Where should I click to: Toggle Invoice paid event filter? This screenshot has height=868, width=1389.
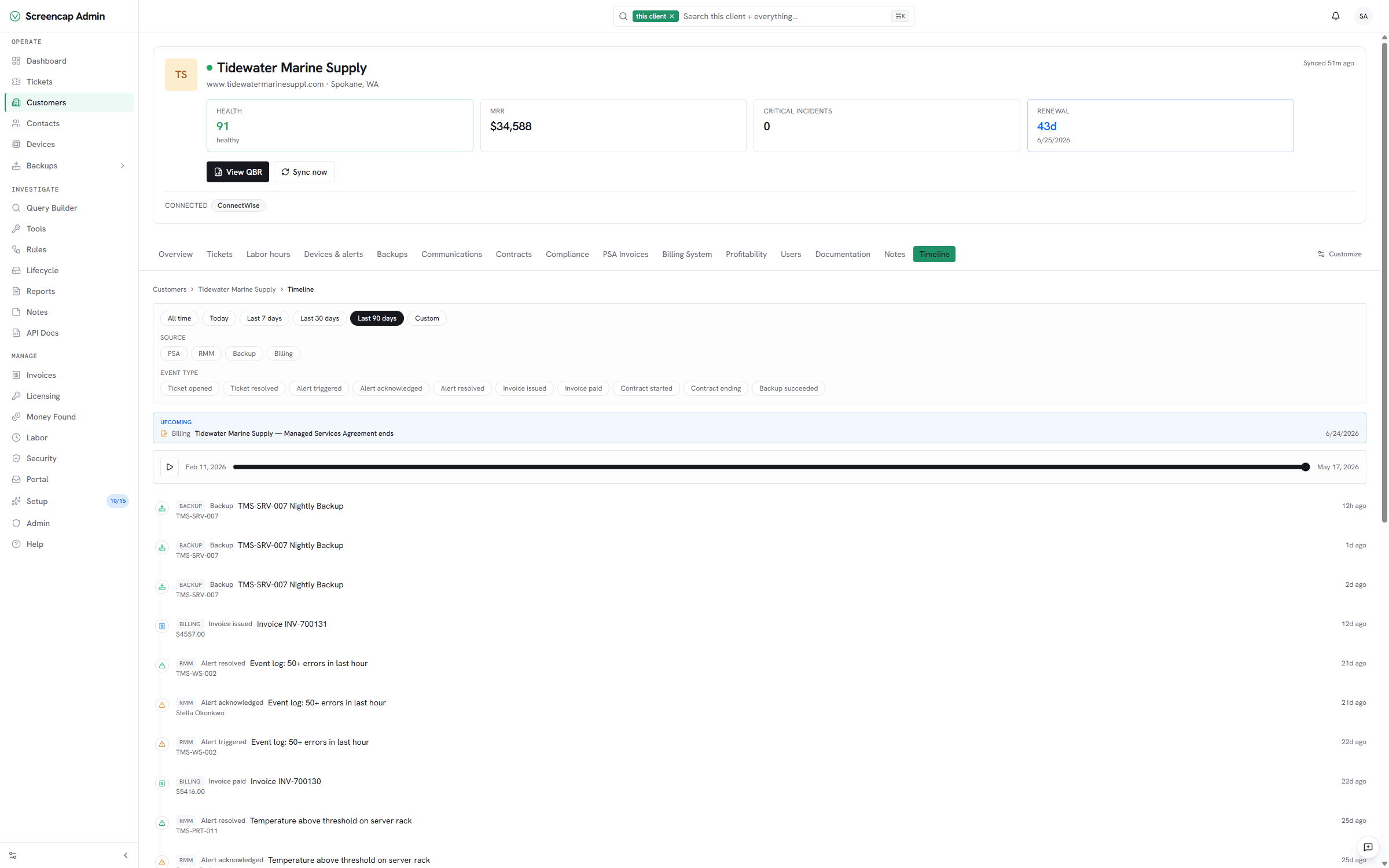pyautogui.click(x=583, y=388)
